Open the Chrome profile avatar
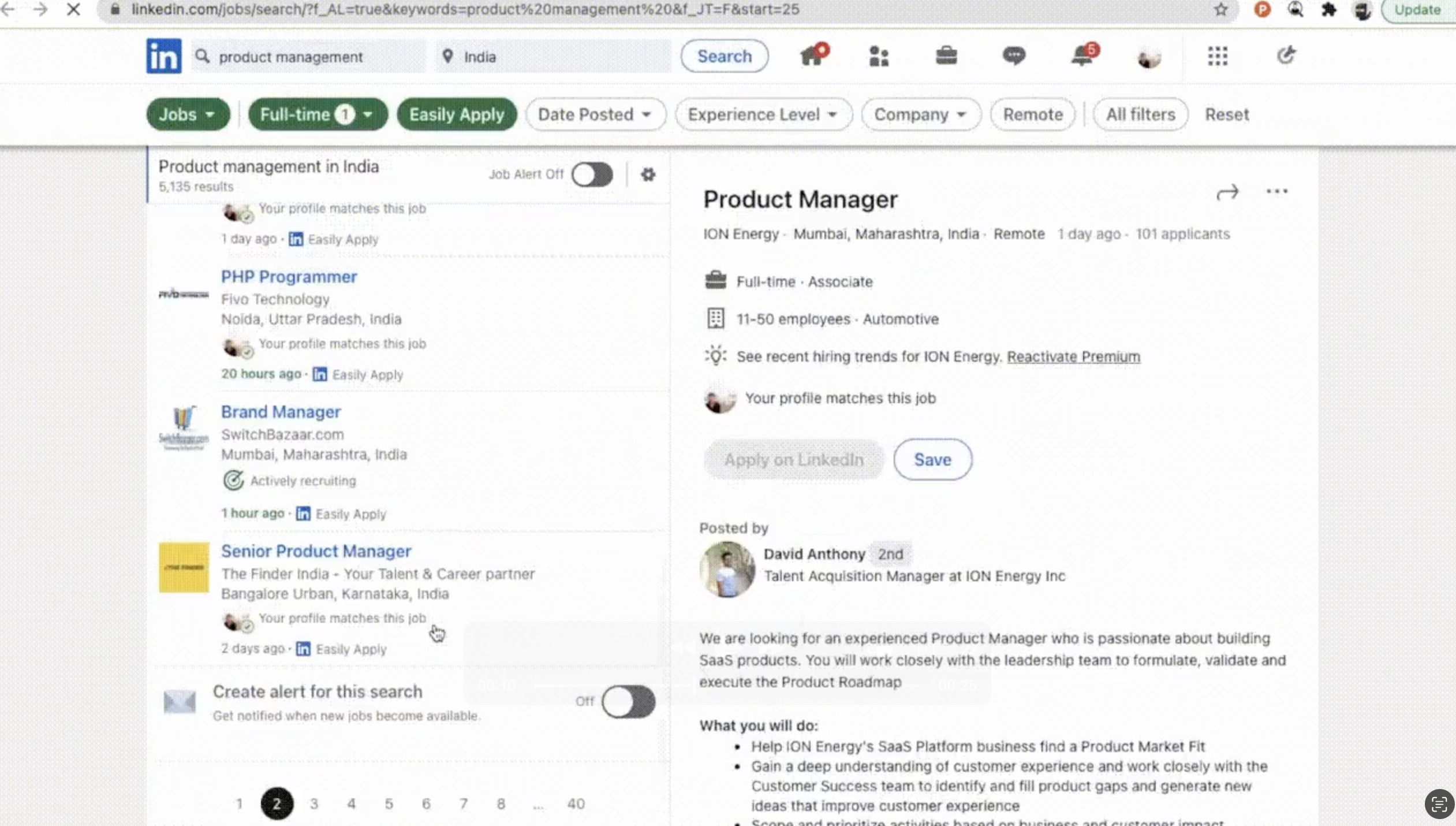 pyautogui.click(x=1362, y=10)
